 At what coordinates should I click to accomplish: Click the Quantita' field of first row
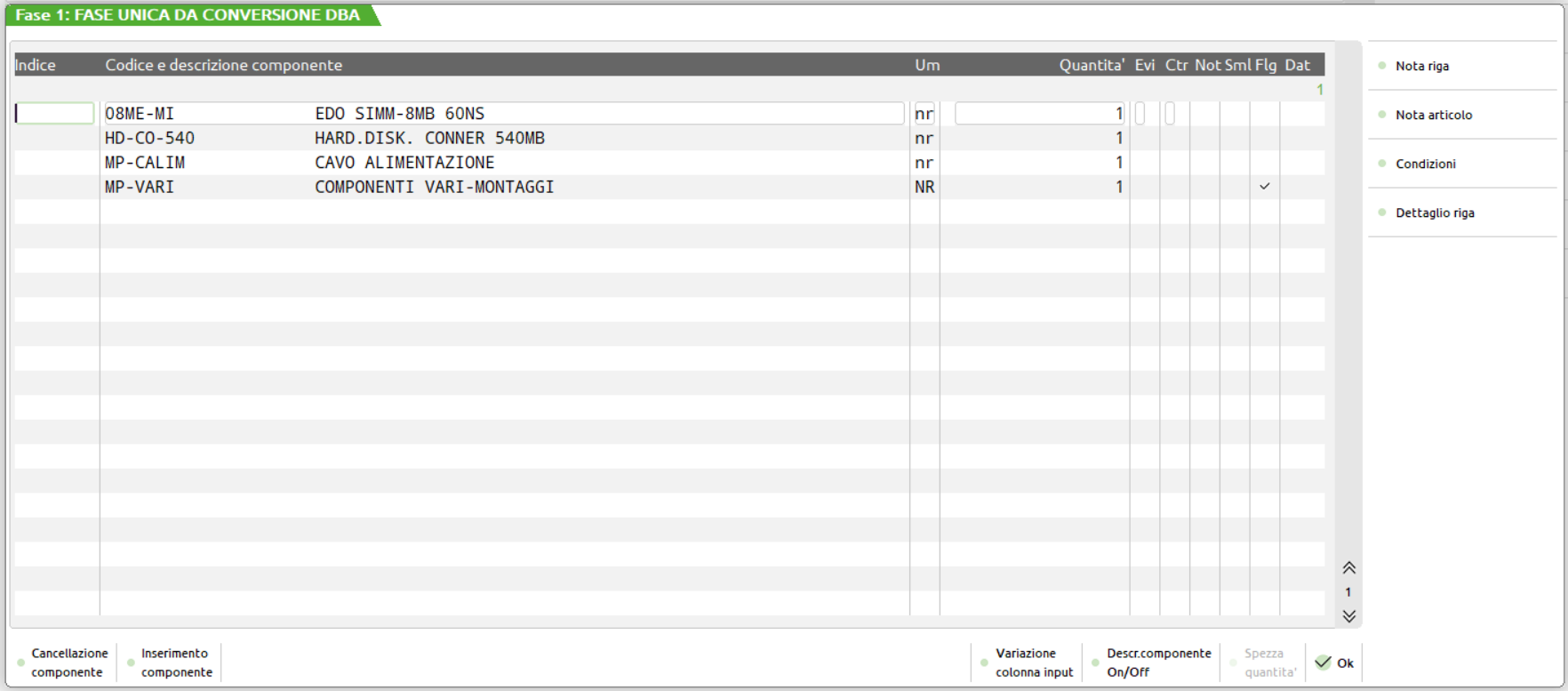1038,114
